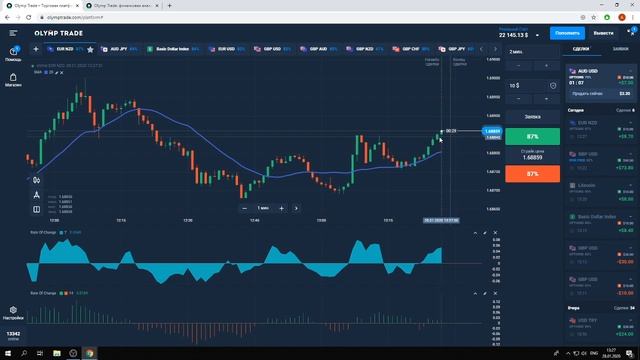Increase trade duration with plus button
This screenshot has width=640, height=360.
546,66
